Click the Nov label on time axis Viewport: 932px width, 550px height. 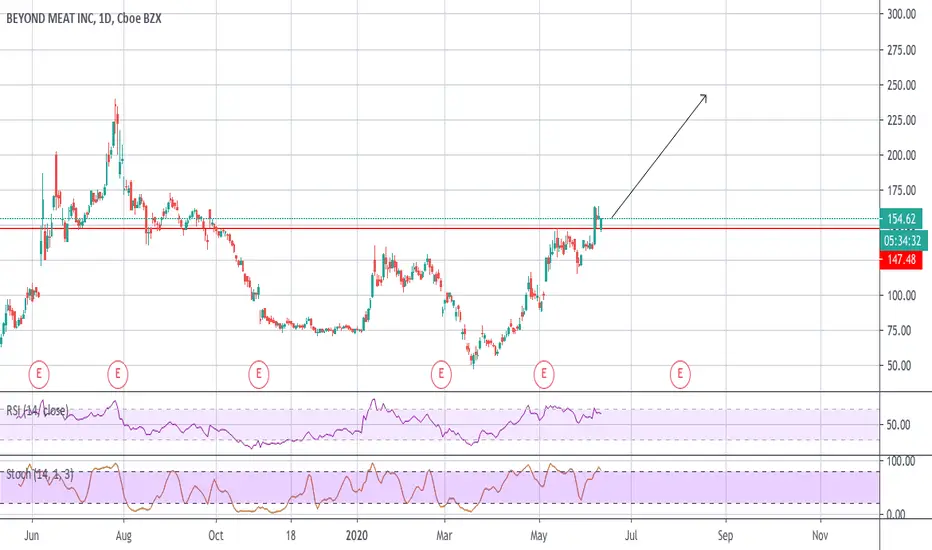(x=820, y=535)
